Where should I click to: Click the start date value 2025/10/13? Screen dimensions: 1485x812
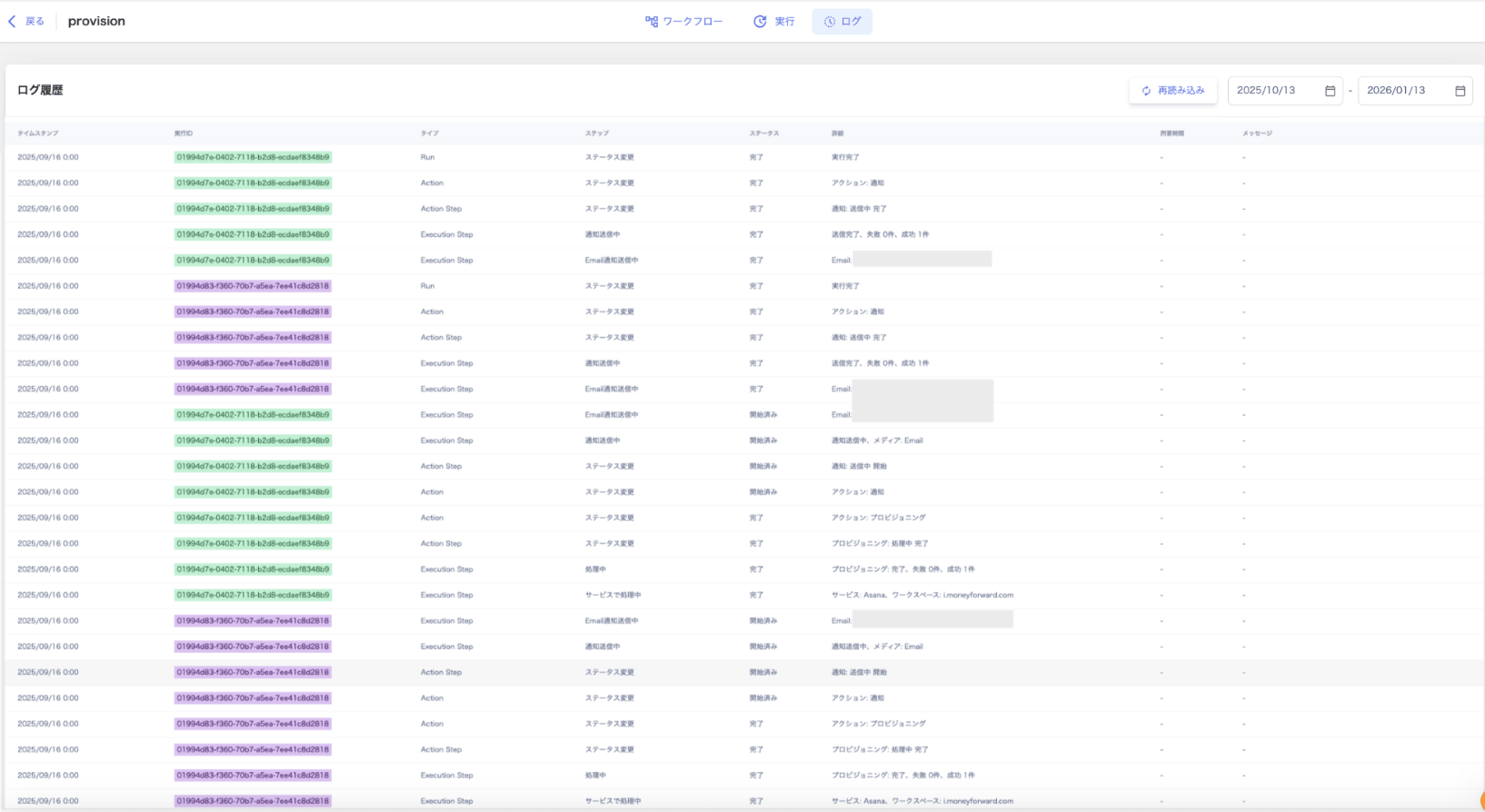(1266, 91)
